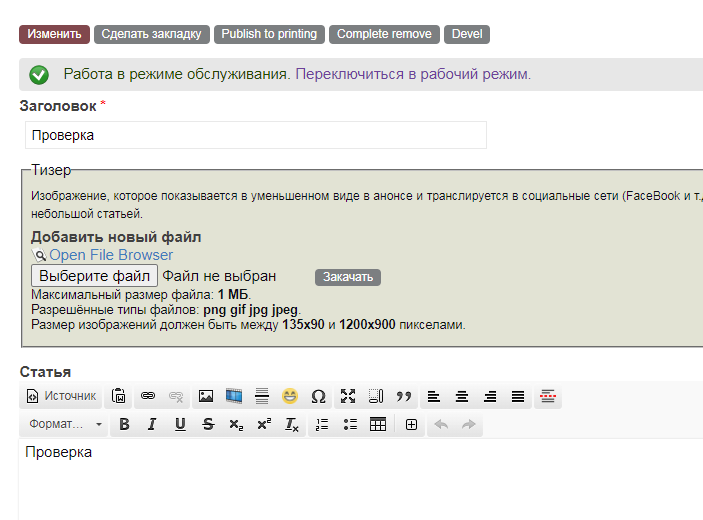Open the Формат paragraph format dropdown
The width and height of the screenshot is (703, 520).
pos(65,424)
